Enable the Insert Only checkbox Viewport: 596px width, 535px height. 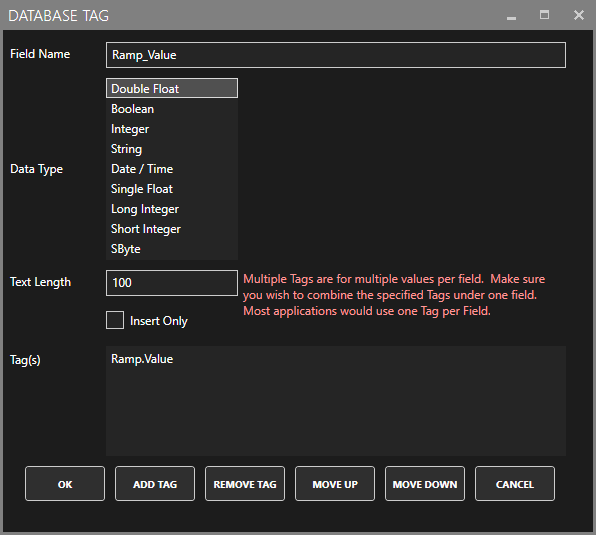pos(115,320)
